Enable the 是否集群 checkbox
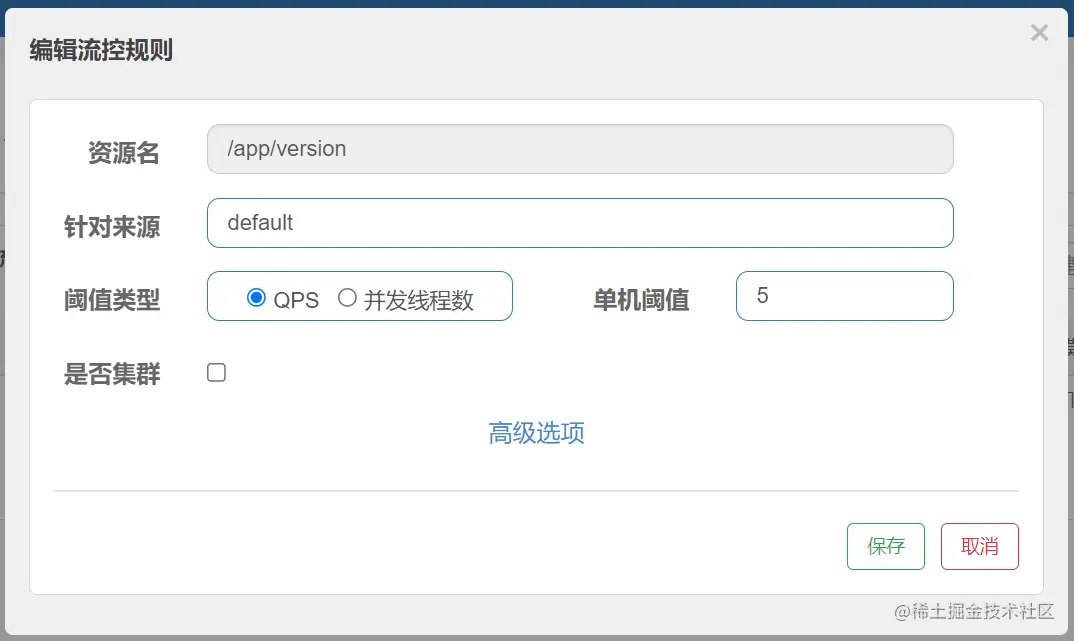This screenshot has height=641, width=1074. click(x=216, y=371)
